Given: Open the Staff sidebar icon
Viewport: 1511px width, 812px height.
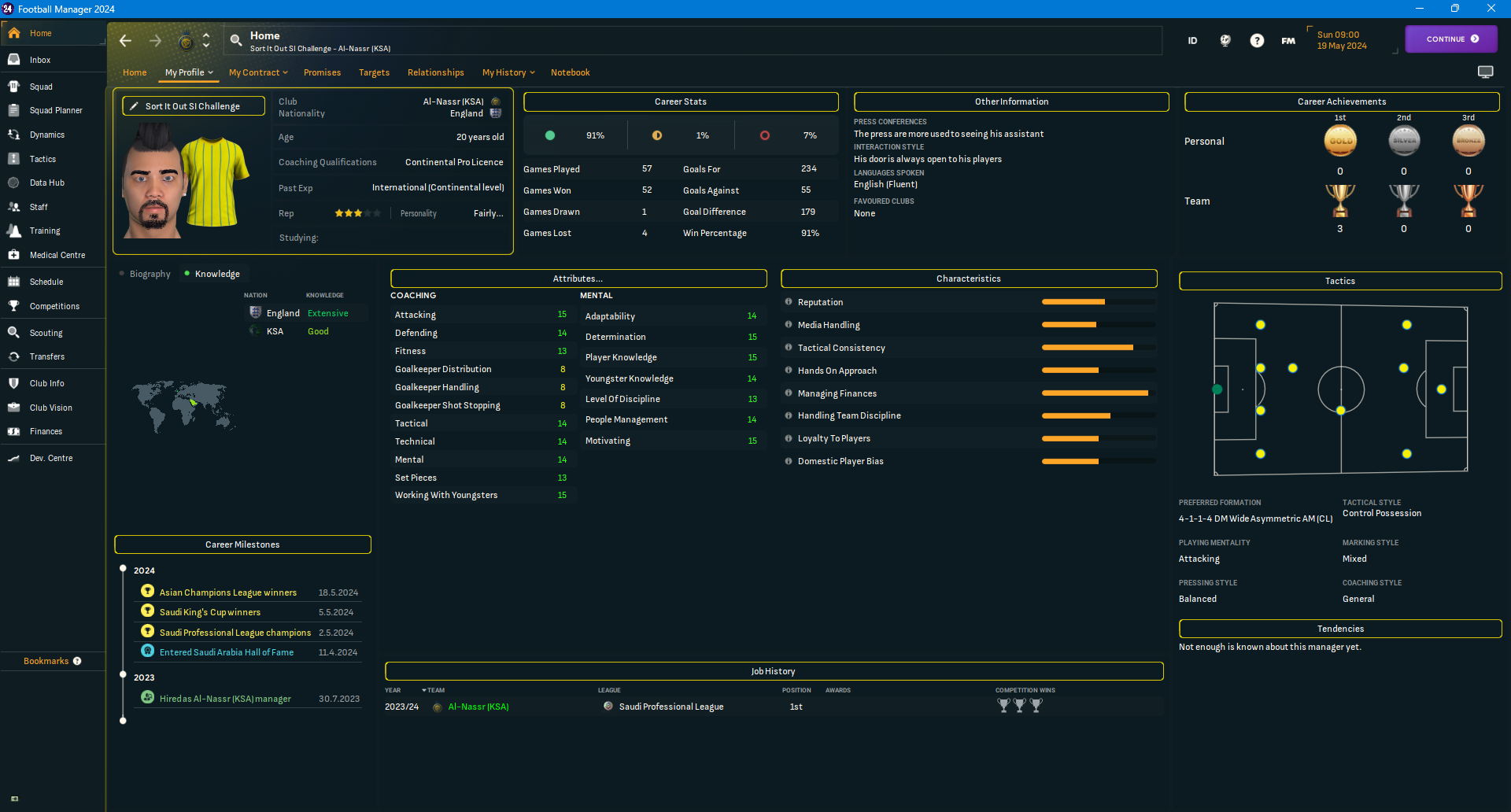Looking at the screenshot, I should click(x=14, y=207).
